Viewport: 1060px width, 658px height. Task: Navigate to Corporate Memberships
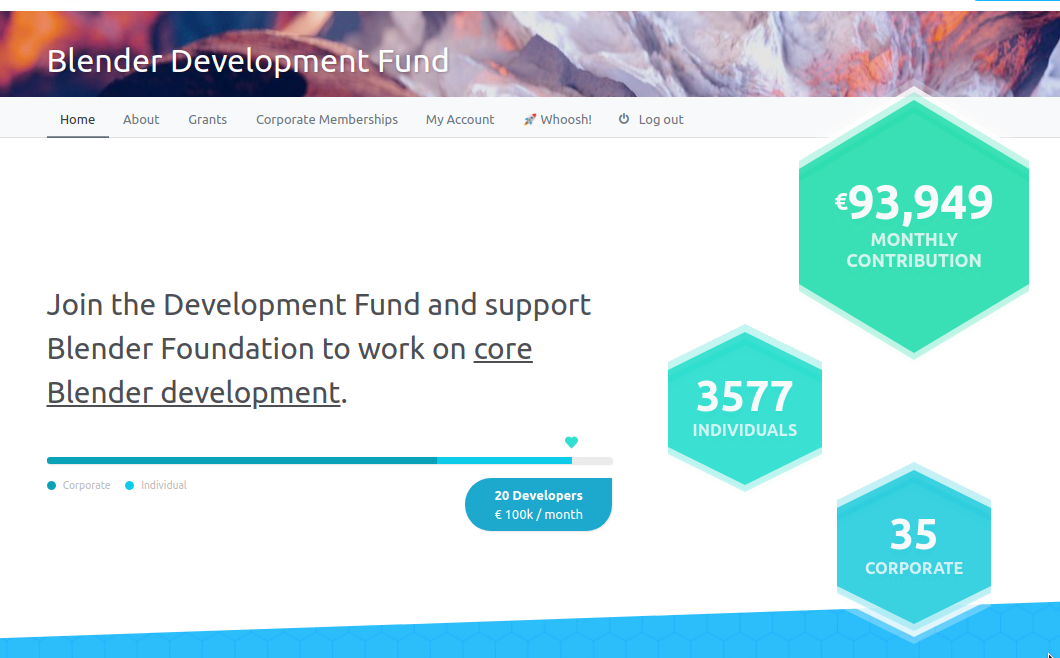tap(326, 119)
